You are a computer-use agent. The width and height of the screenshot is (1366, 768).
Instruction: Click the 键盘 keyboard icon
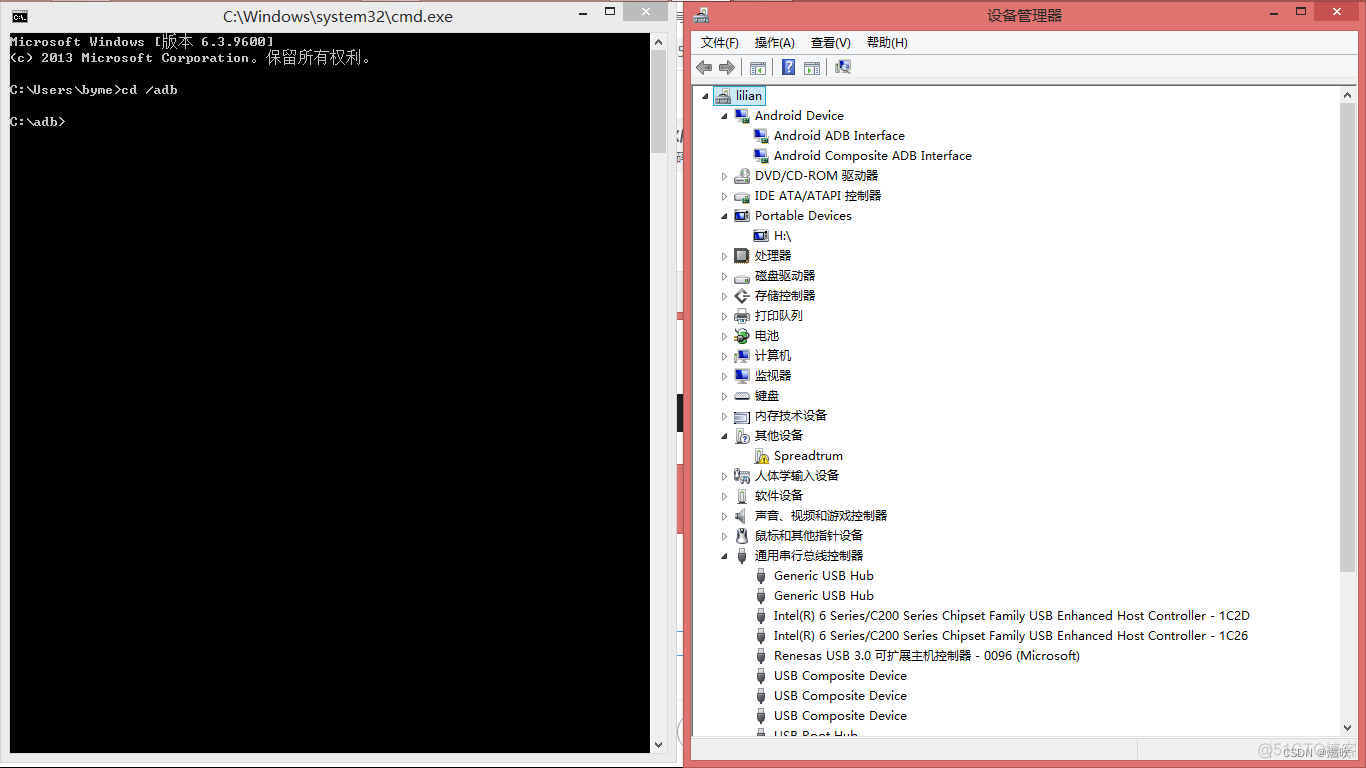coord(742,396)
